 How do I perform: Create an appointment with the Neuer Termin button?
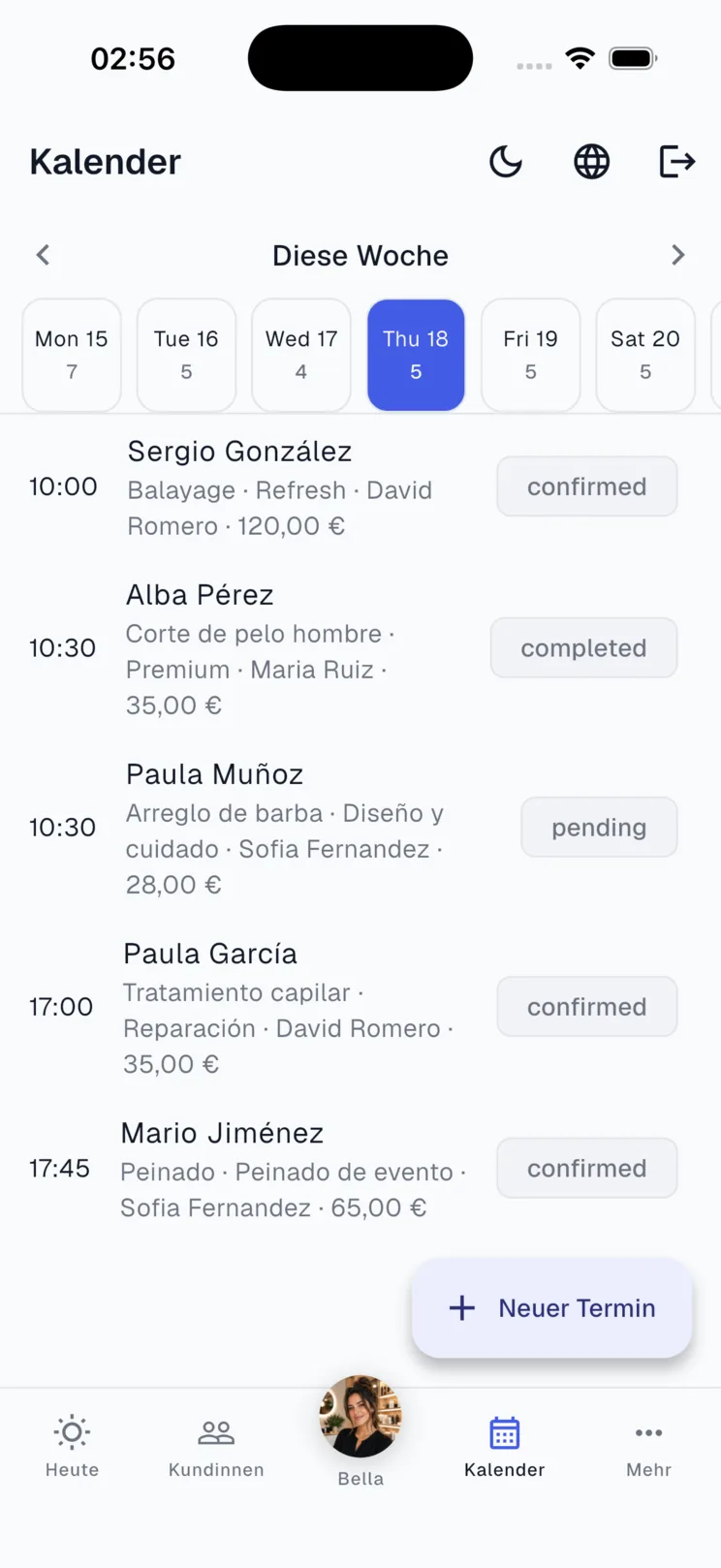(x=552, y=1308)
